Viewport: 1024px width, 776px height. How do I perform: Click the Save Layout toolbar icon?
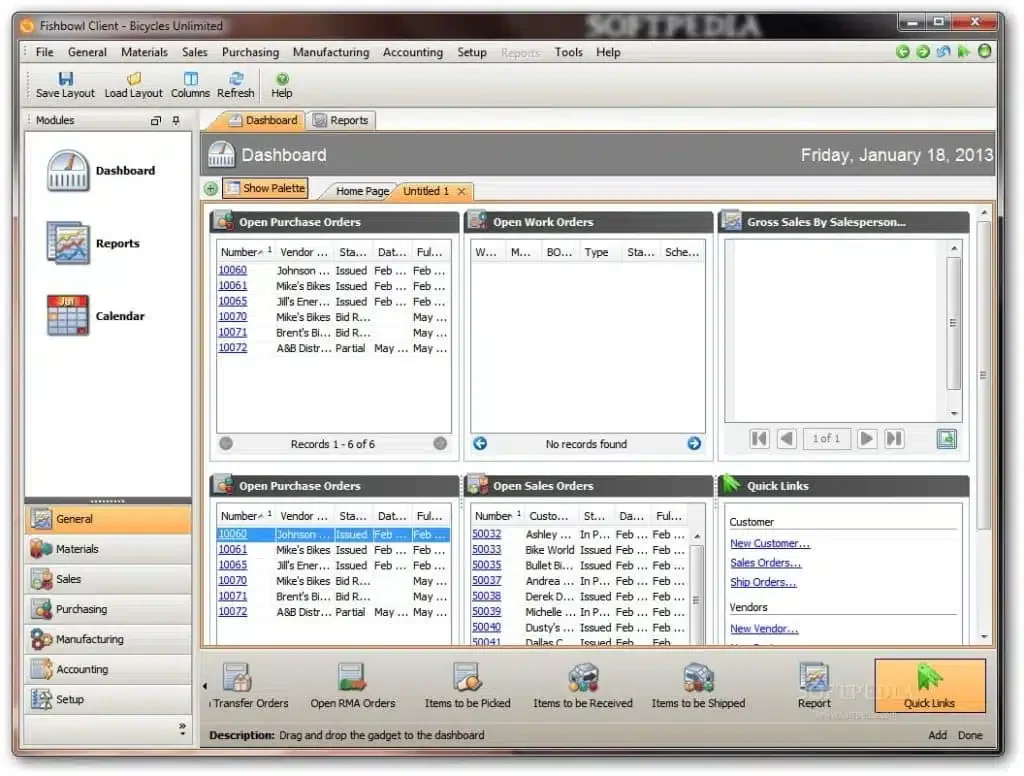pyautogui.click(x=65, y=85)
